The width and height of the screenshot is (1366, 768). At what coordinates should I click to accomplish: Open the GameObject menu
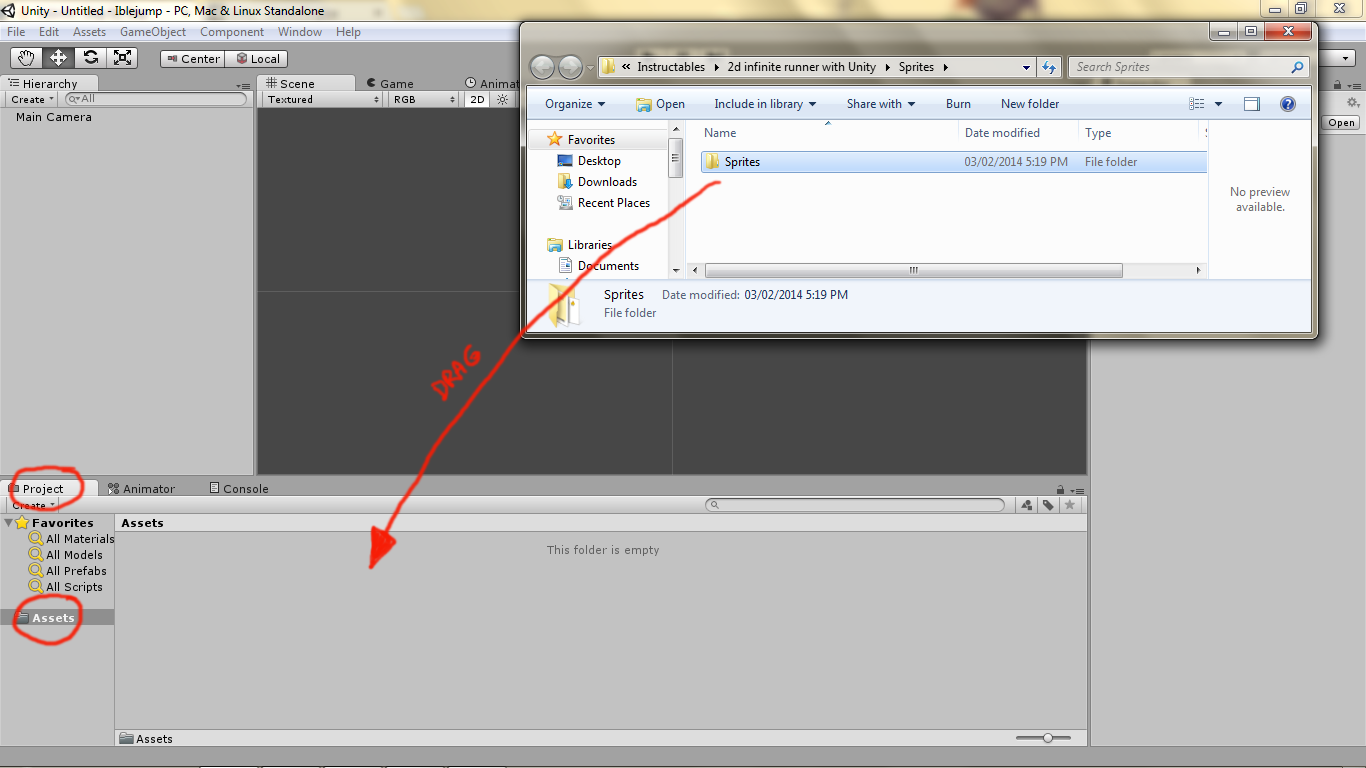click(154, 31)
